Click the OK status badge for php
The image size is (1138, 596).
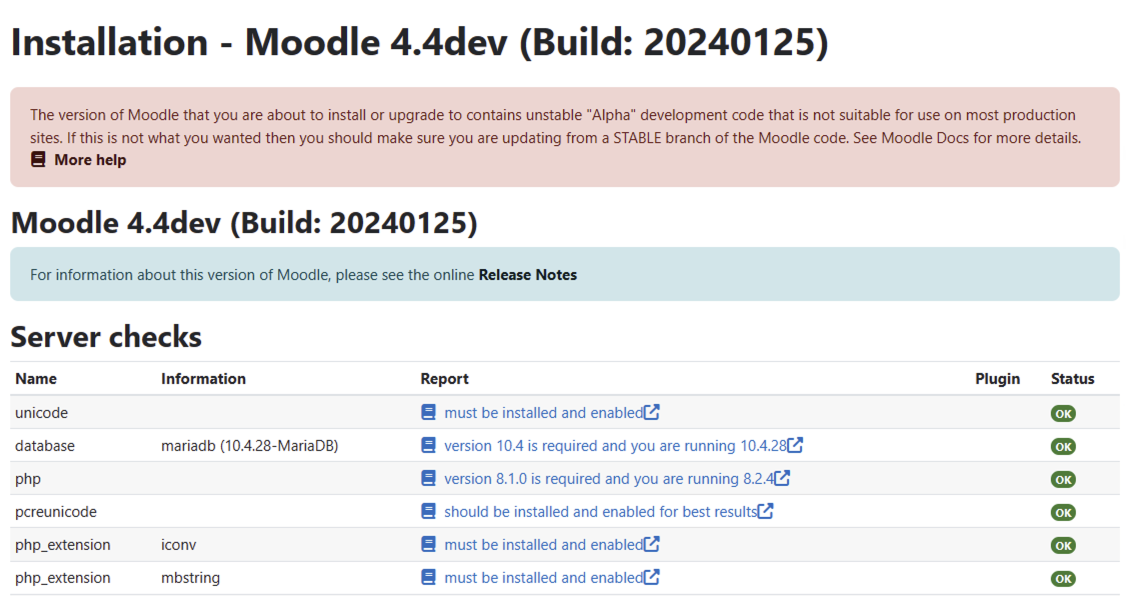tap(1063, 480)
